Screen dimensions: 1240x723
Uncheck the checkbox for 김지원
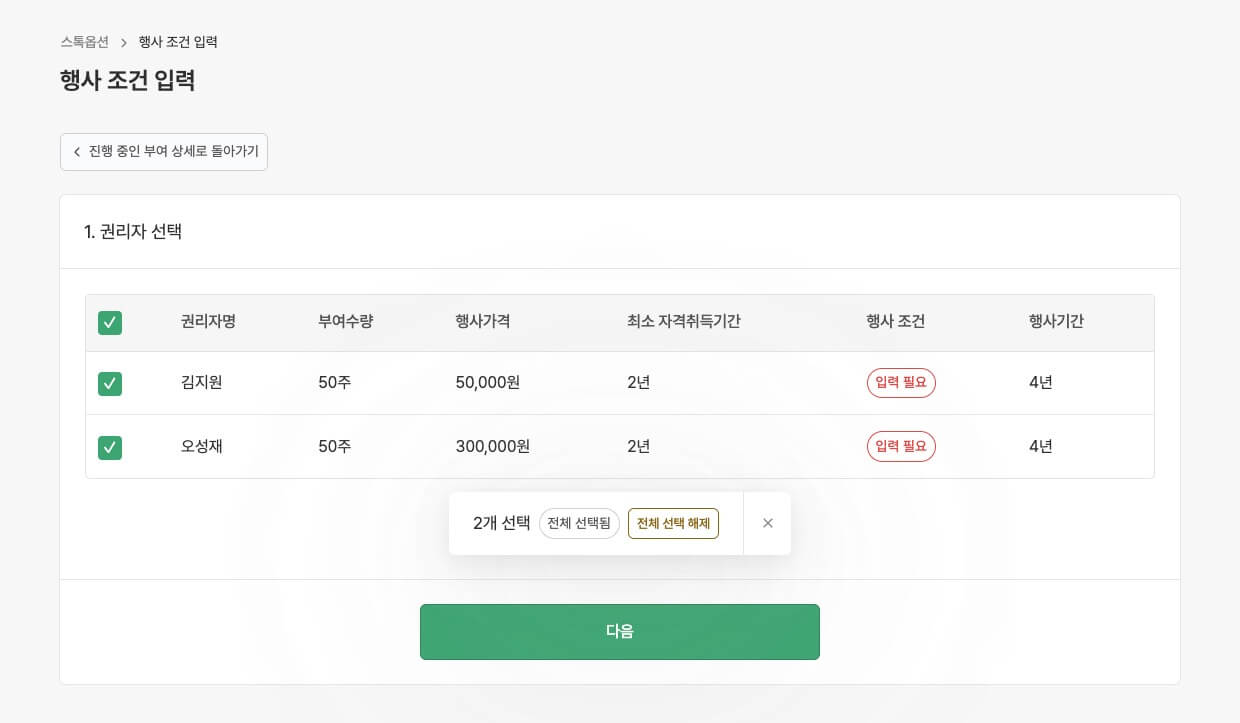[x=110, y=383]
